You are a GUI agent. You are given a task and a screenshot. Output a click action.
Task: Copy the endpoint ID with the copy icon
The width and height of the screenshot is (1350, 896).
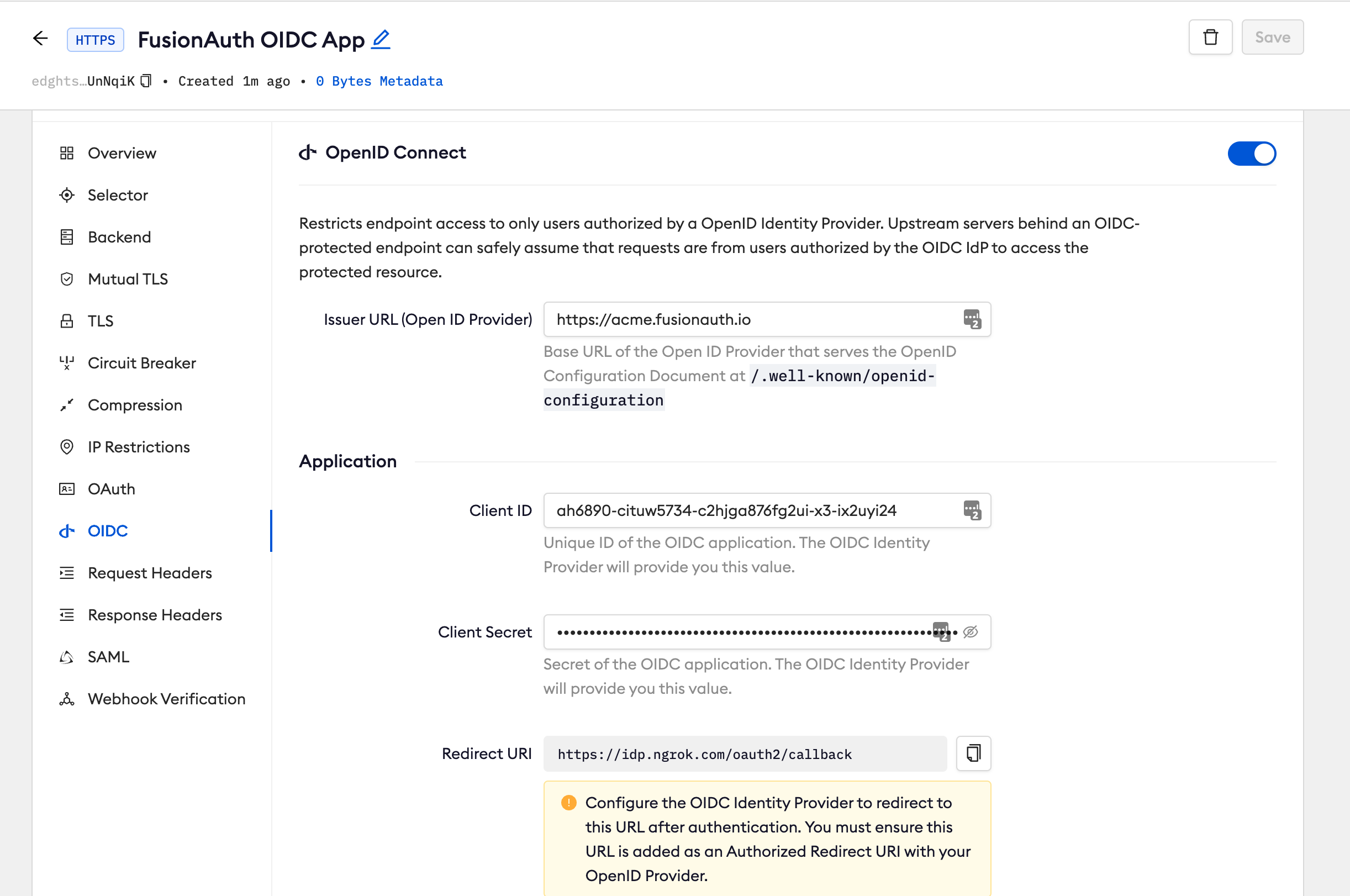[146, 81]
